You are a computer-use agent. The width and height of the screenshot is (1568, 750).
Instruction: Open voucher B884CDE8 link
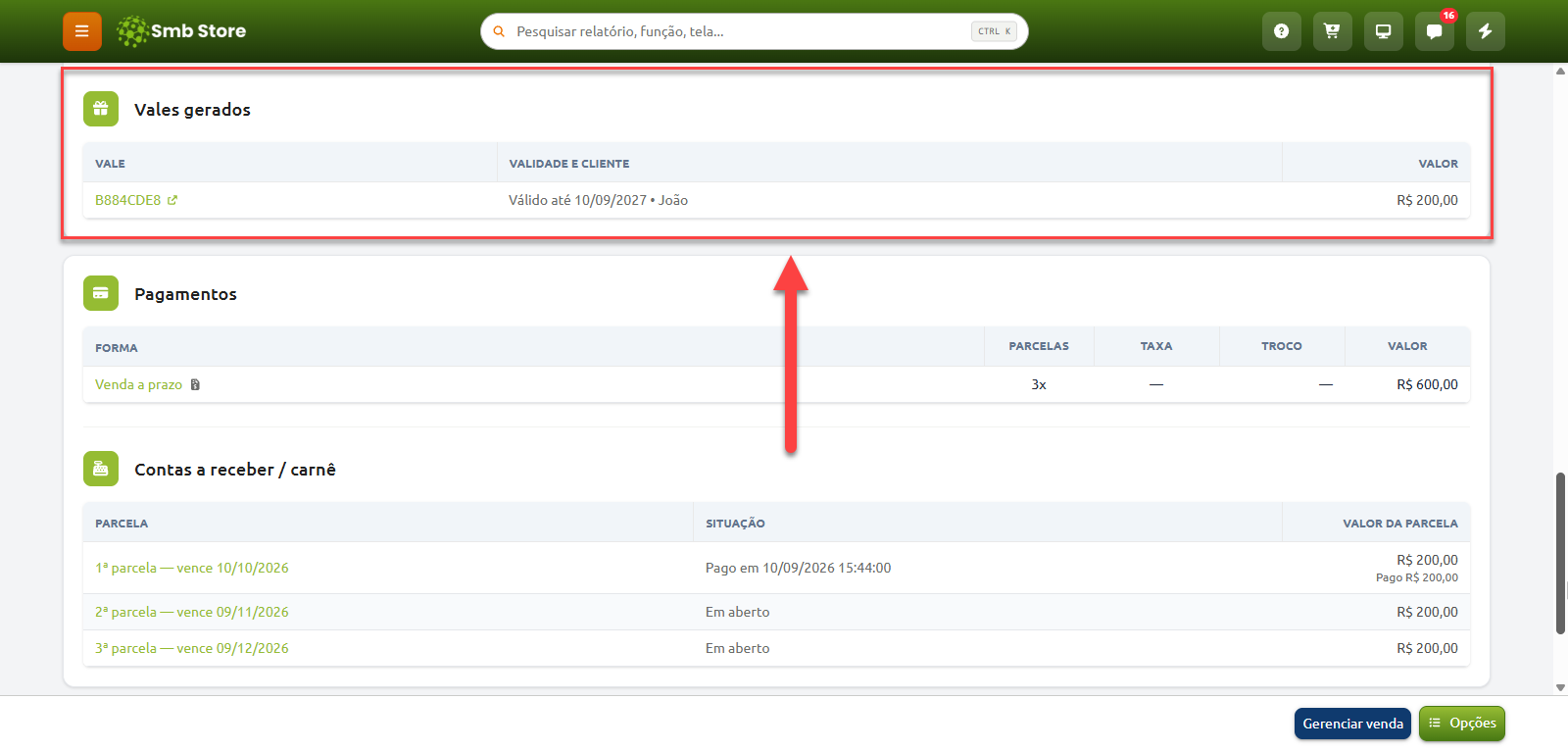point(127,200)
